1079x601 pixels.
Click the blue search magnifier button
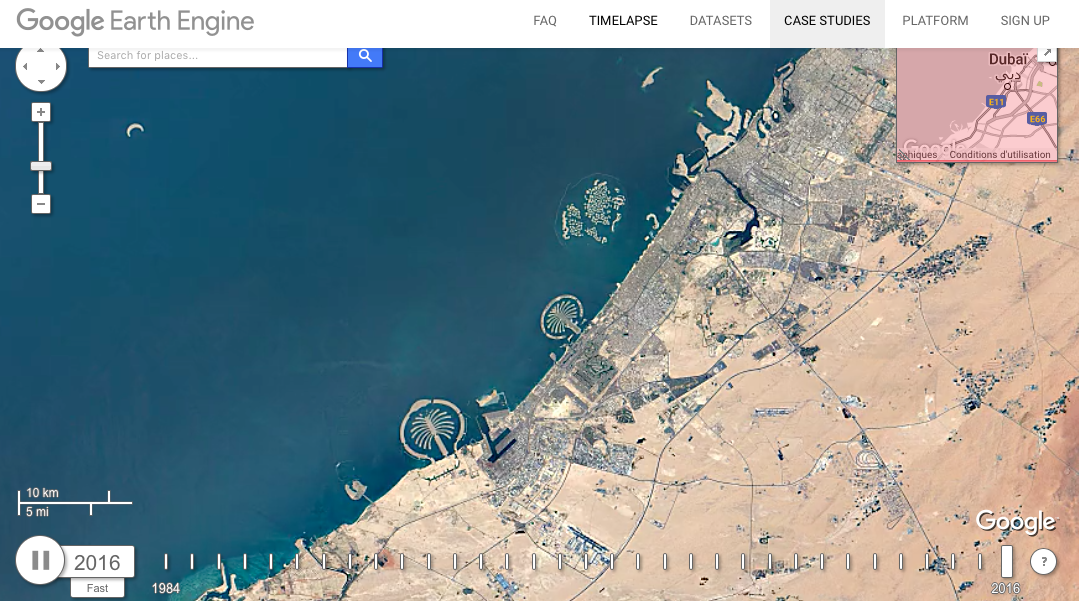(x=365, y=56)
